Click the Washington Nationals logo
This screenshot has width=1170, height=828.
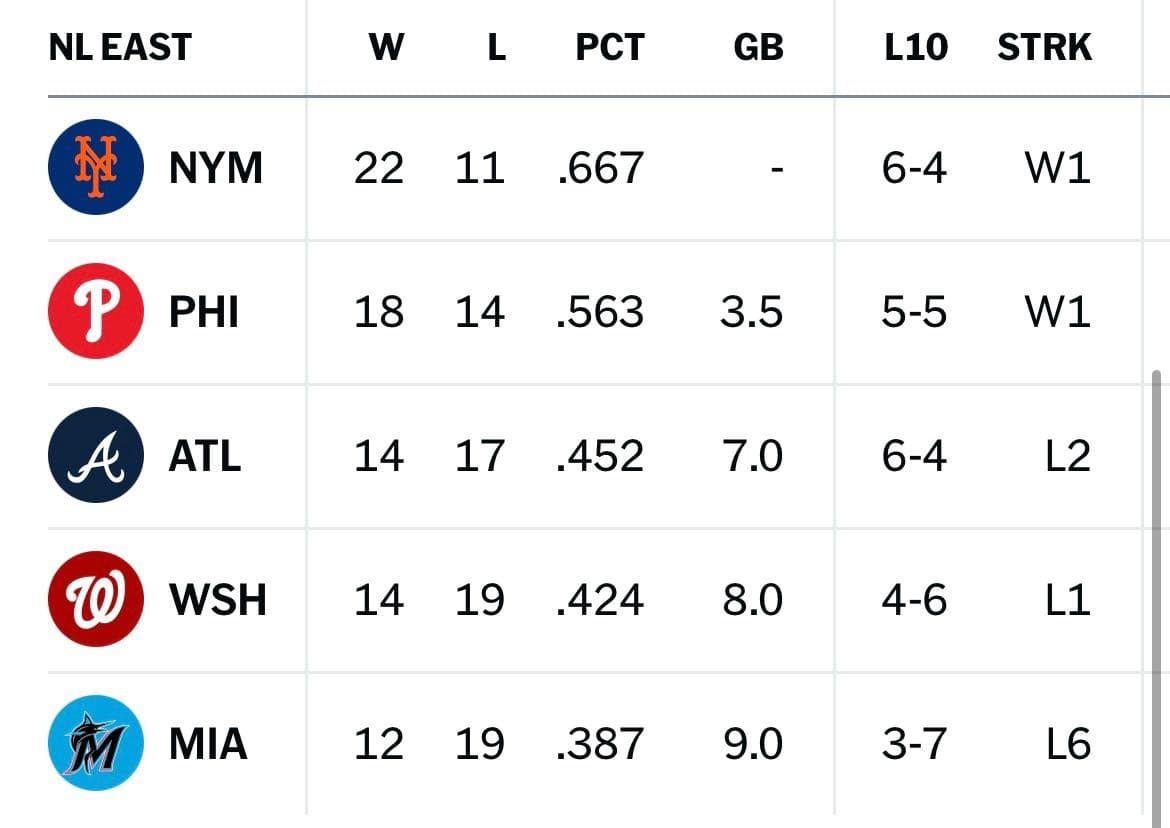coord(95,600)
